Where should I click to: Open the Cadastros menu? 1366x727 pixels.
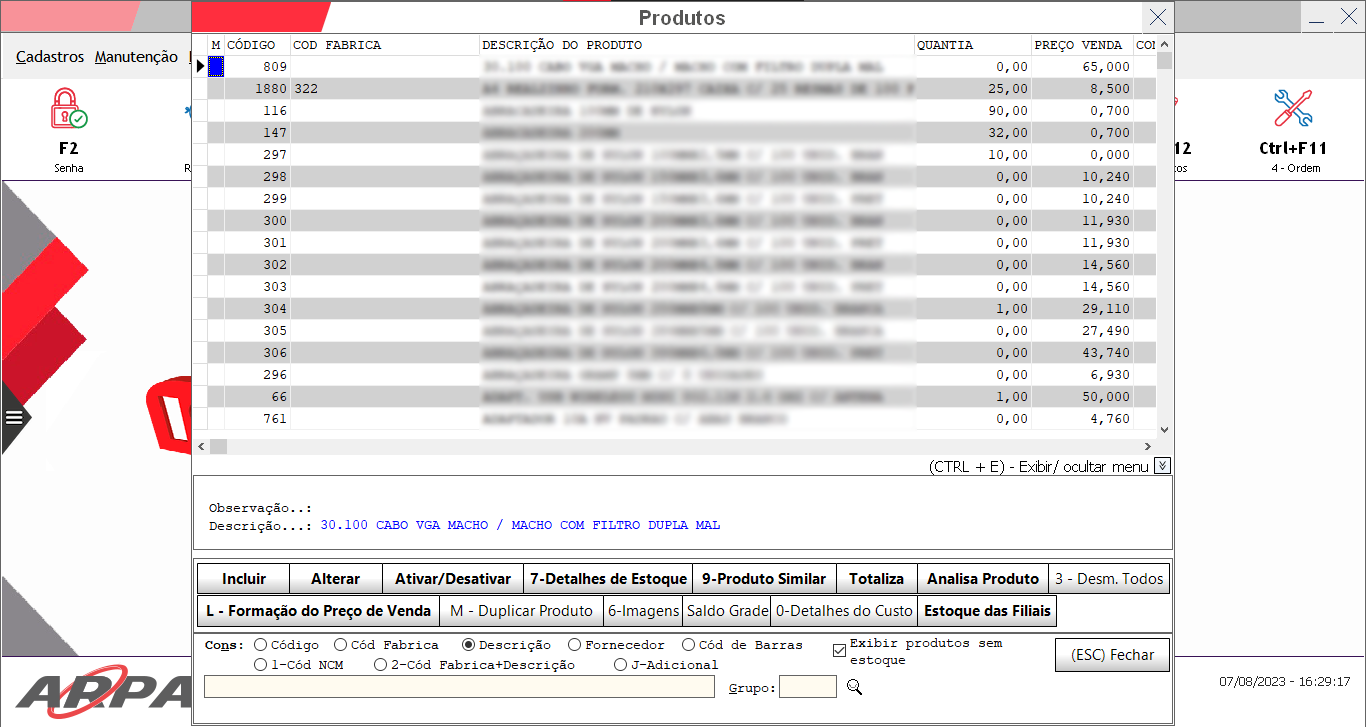coord(50,57)
